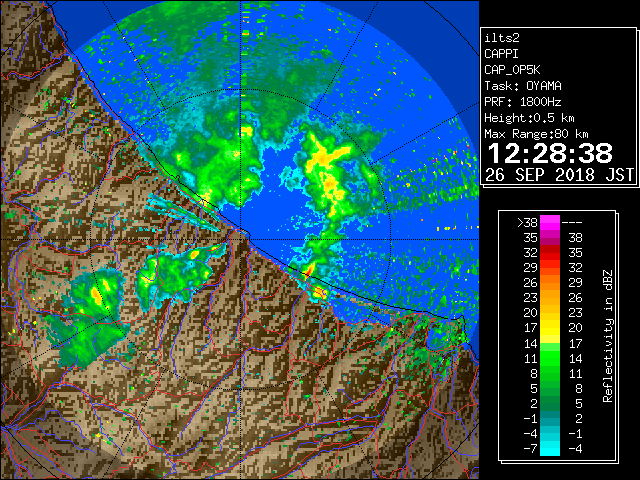Viewport: 640px width, 480px height.
Task: Pick the magenta swatch atop the color scale
Action: tap(550, 223)
